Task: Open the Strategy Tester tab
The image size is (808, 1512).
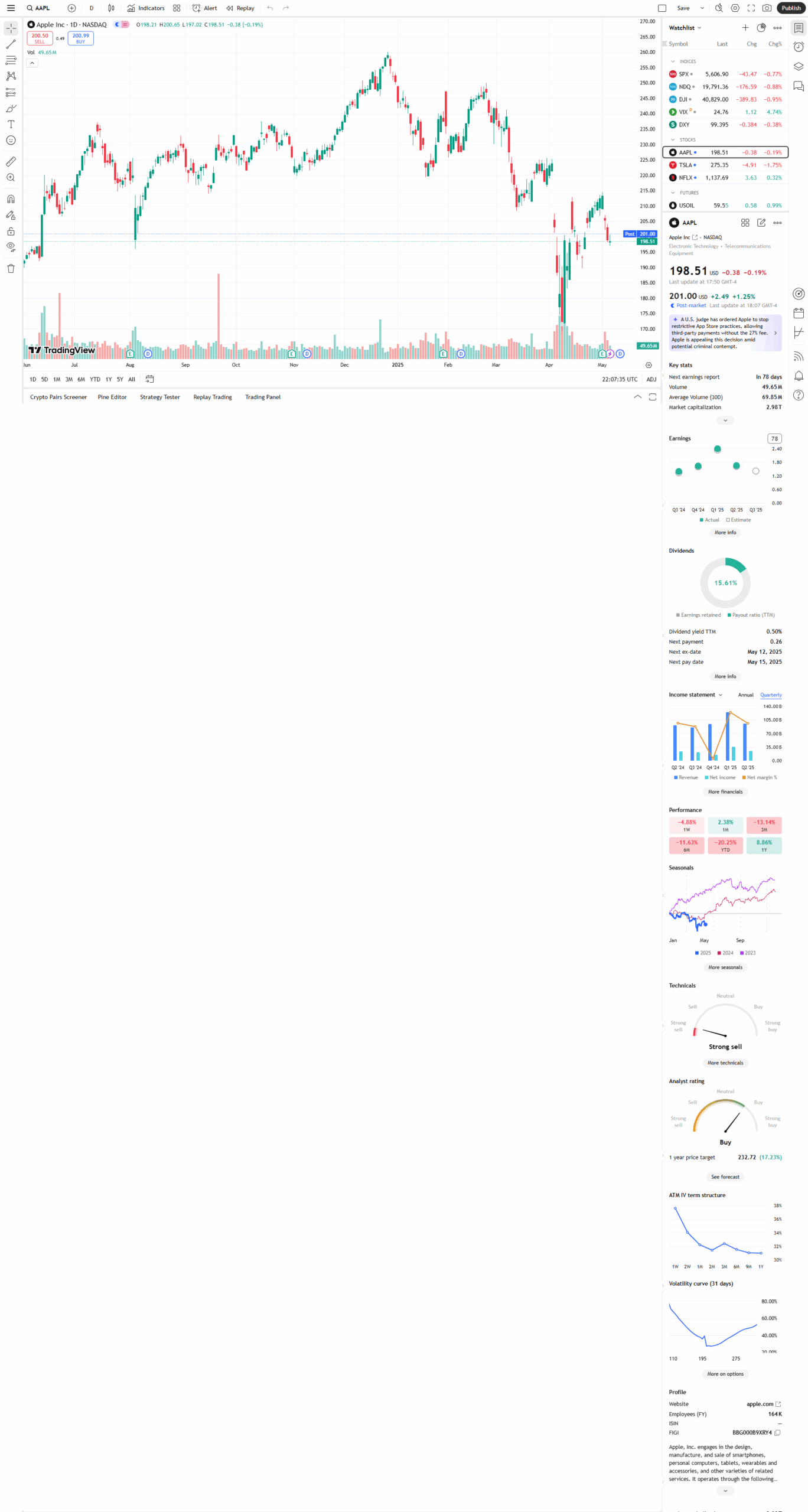Action: (159, 397)
